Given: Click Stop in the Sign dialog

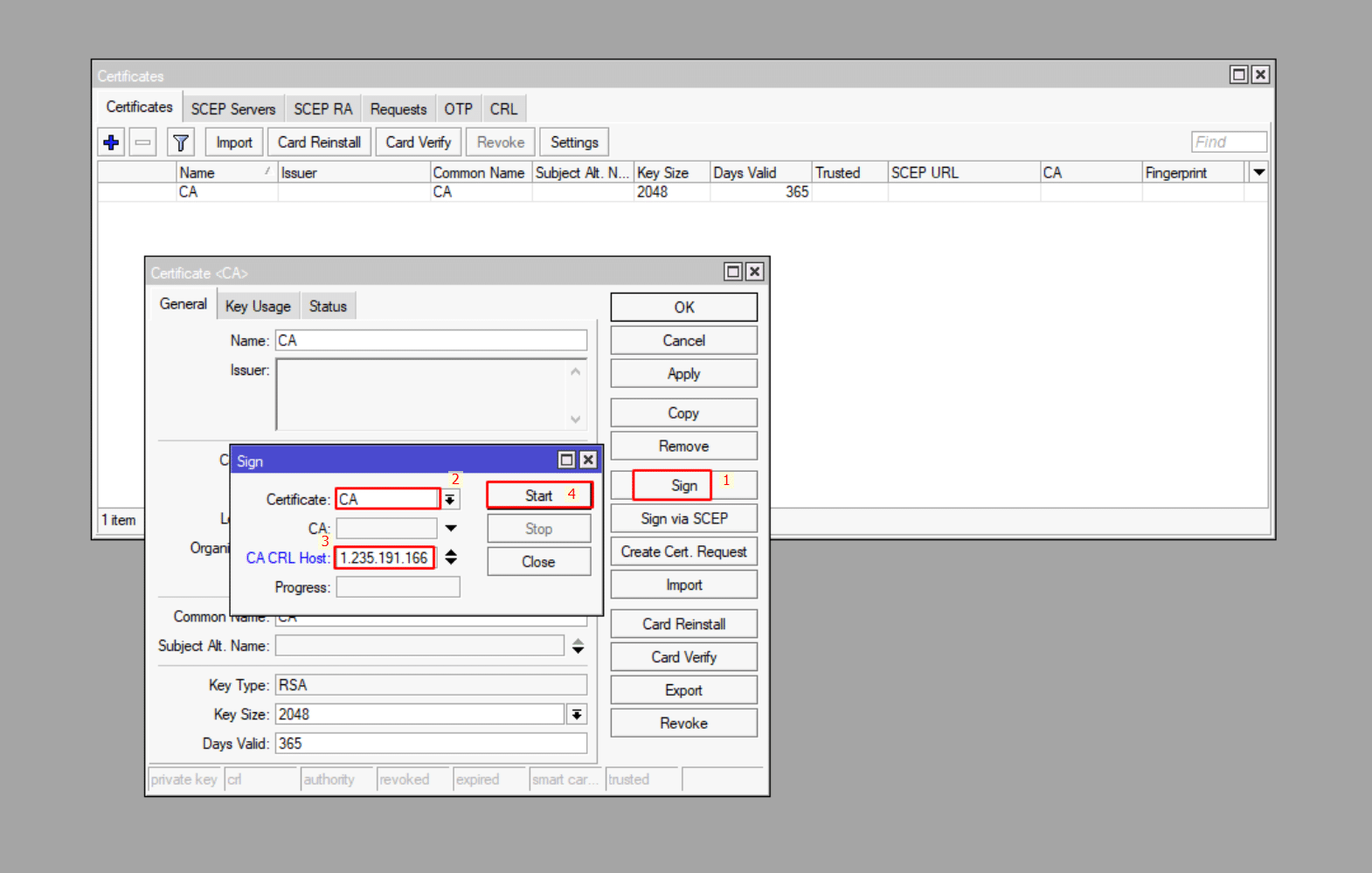Looking at the screenshot, I should [x=538, y=529].
